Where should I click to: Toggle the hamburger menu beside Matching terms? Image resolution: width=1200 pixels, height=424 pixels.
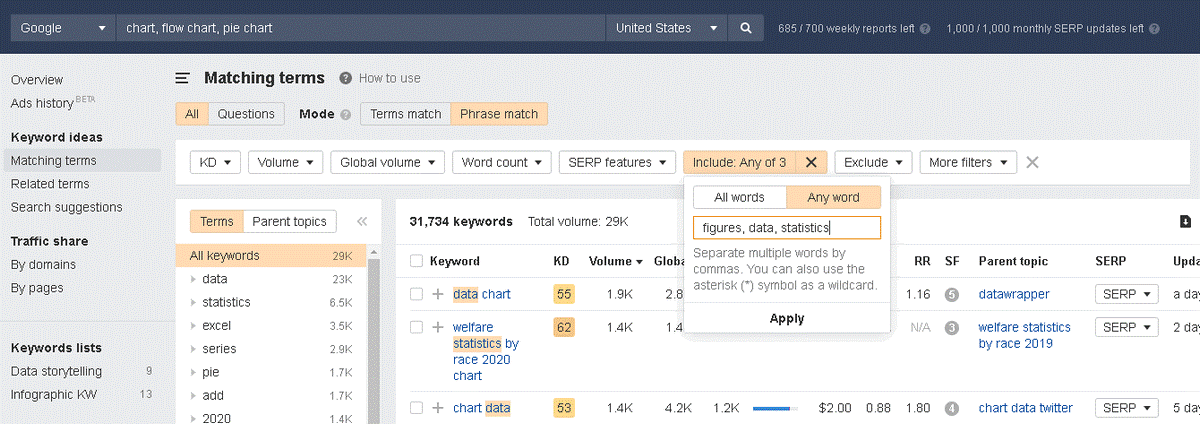(183, 78)
